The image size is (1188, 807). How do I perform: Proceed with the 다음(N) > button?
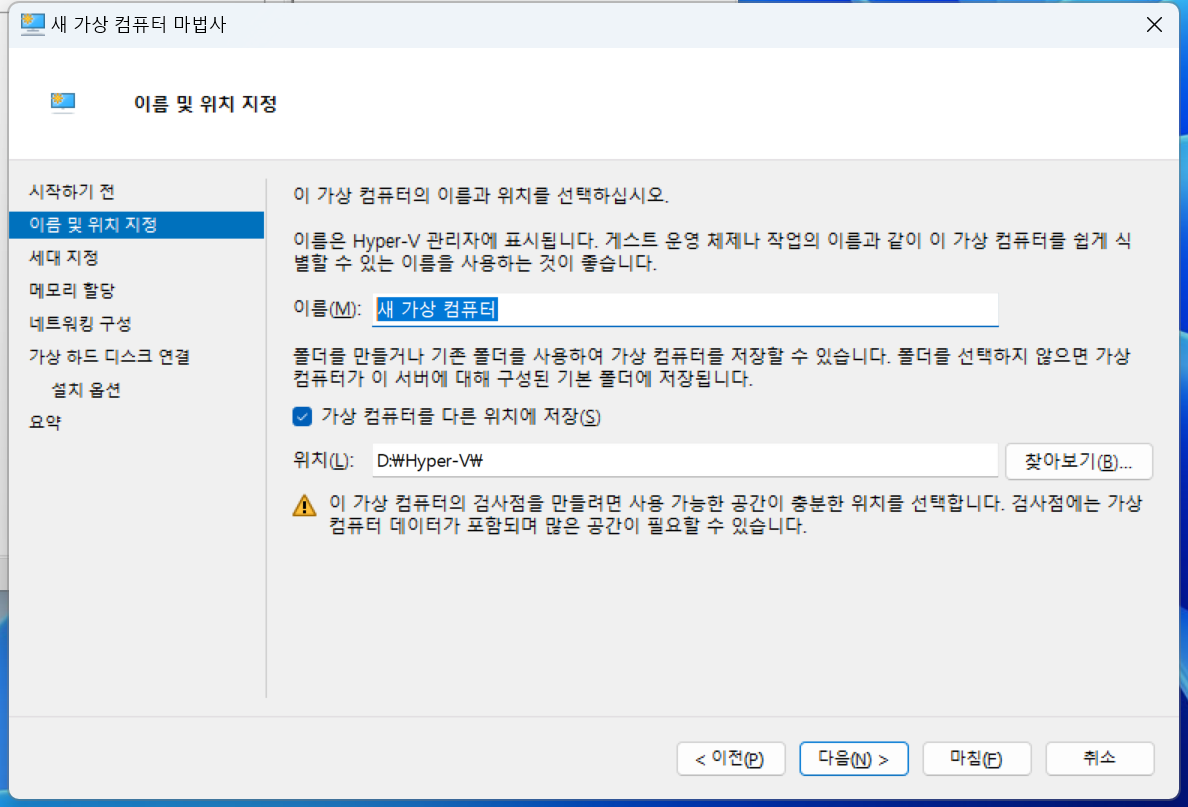(x=854, y=759)
